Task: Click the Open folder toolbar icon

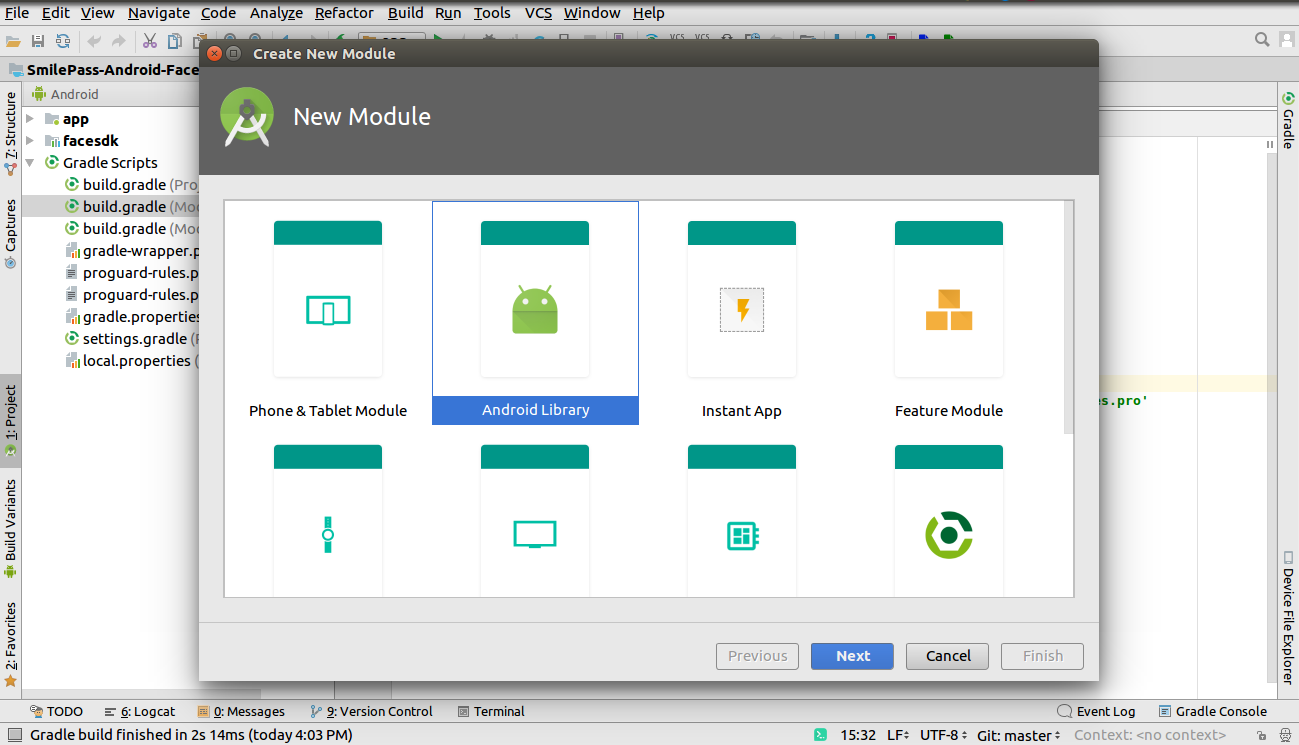Action: [x=13, y=41]
